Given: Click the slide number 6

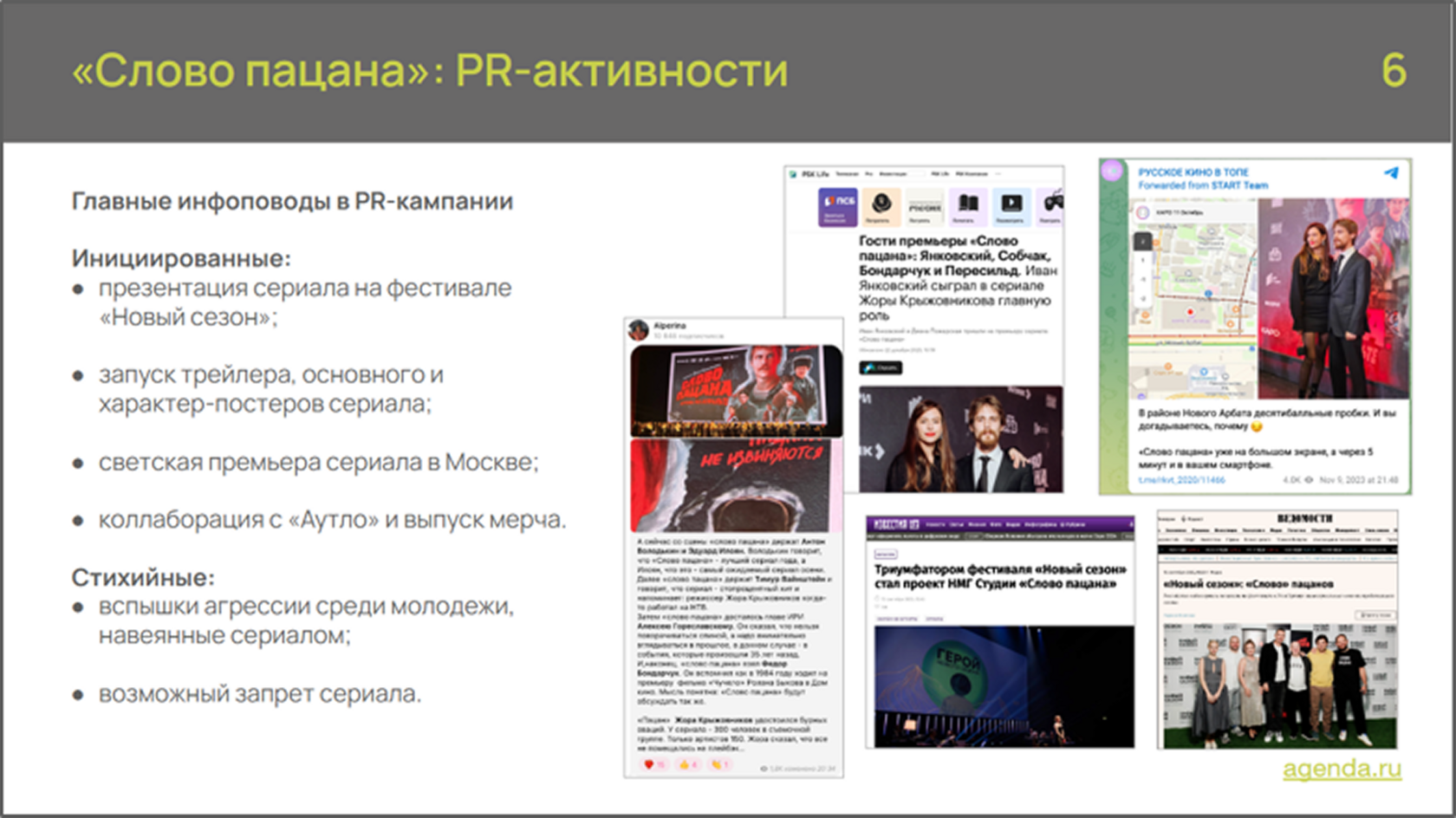Looking at the screenshot, I should [1394, 71].
